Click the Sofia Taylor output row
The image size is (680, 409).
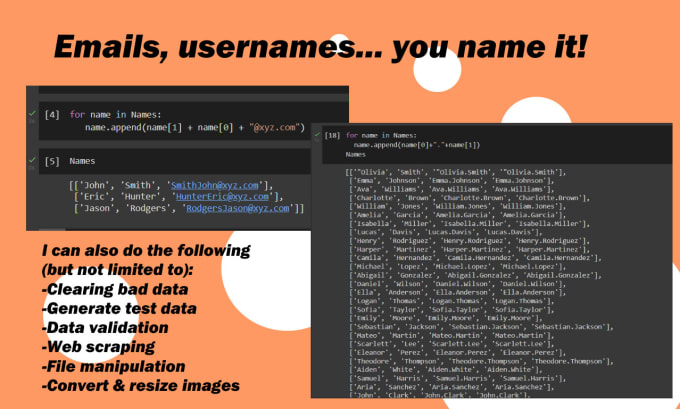point(451,310)
